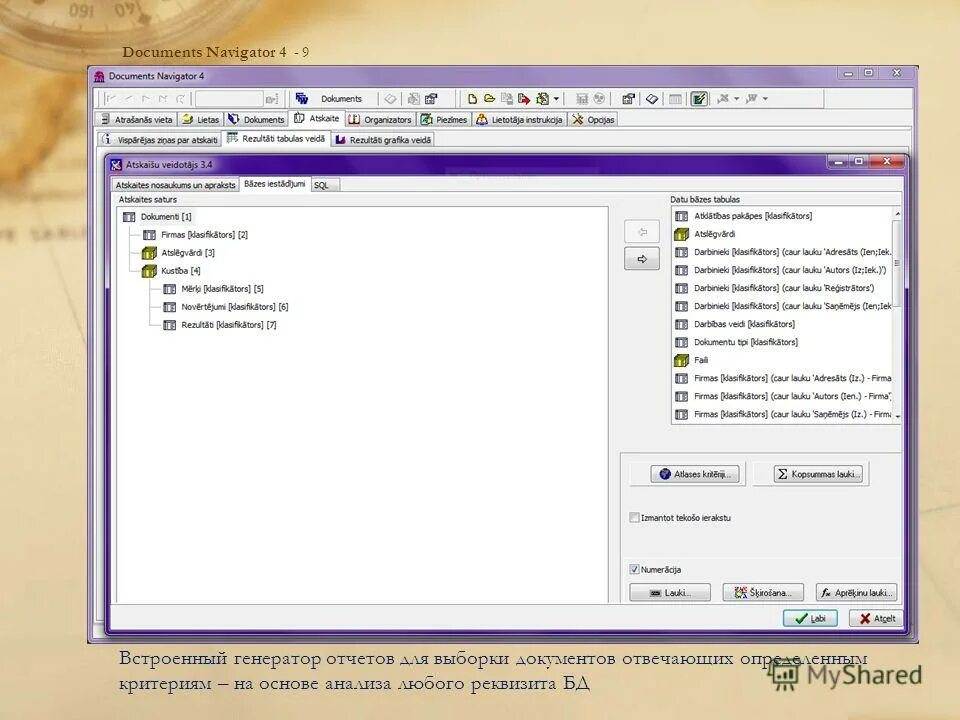Confirm the dialog with the Labi button
Screen dimensions: 960x720
click(812, 618)
